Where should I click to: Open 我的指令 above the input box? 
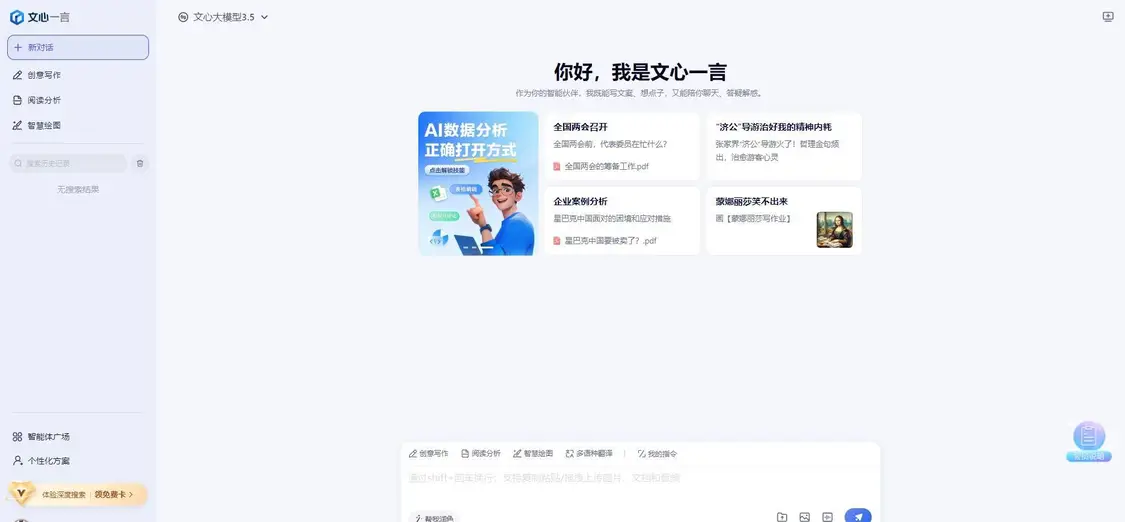657,454
